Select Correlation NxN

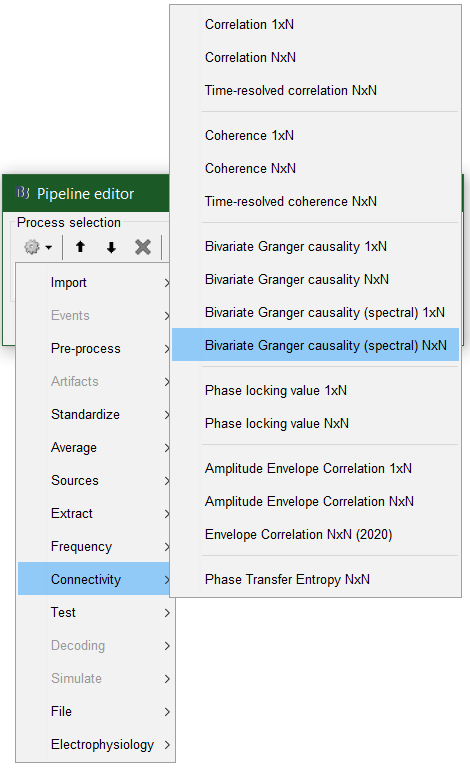coord(315,58)
